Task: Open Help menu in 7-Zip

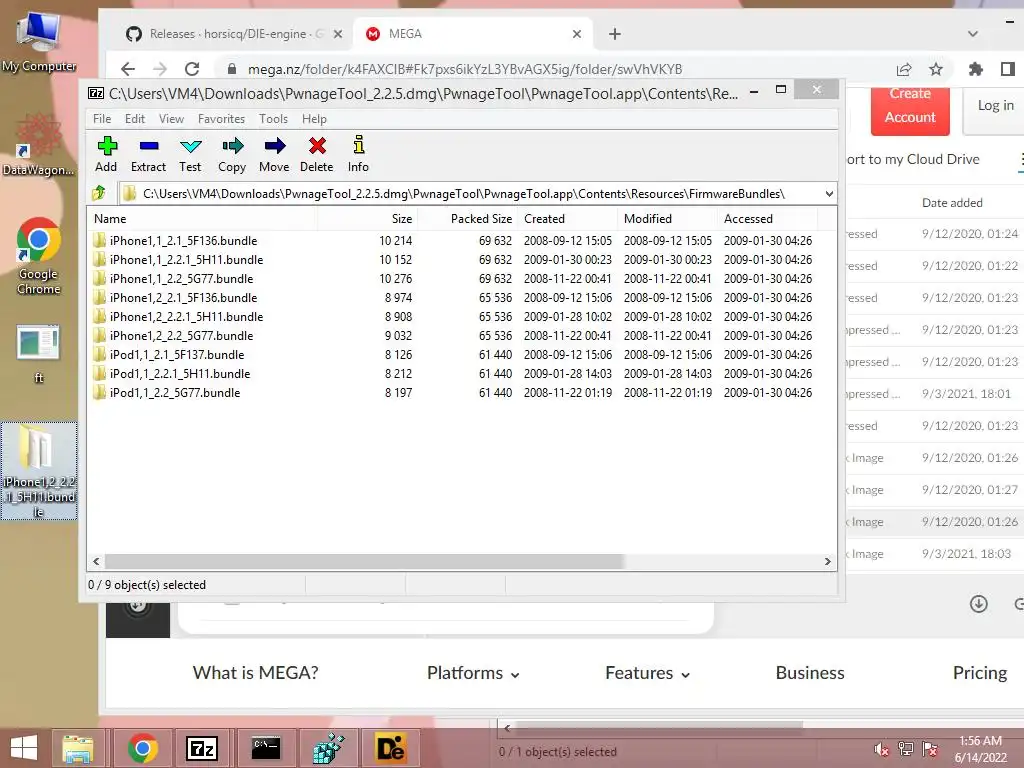Action: click(x=314, y=119)
